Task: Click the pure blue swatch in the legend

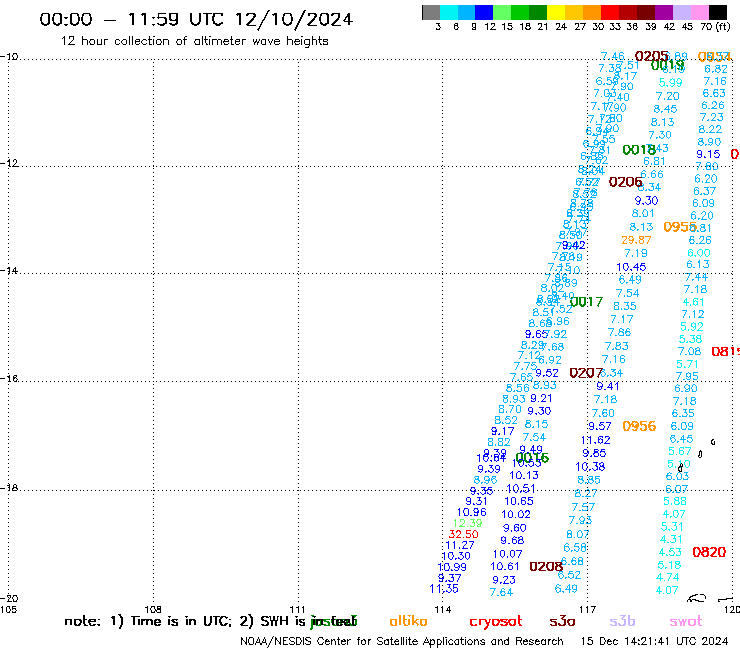Action: [484, 12]
